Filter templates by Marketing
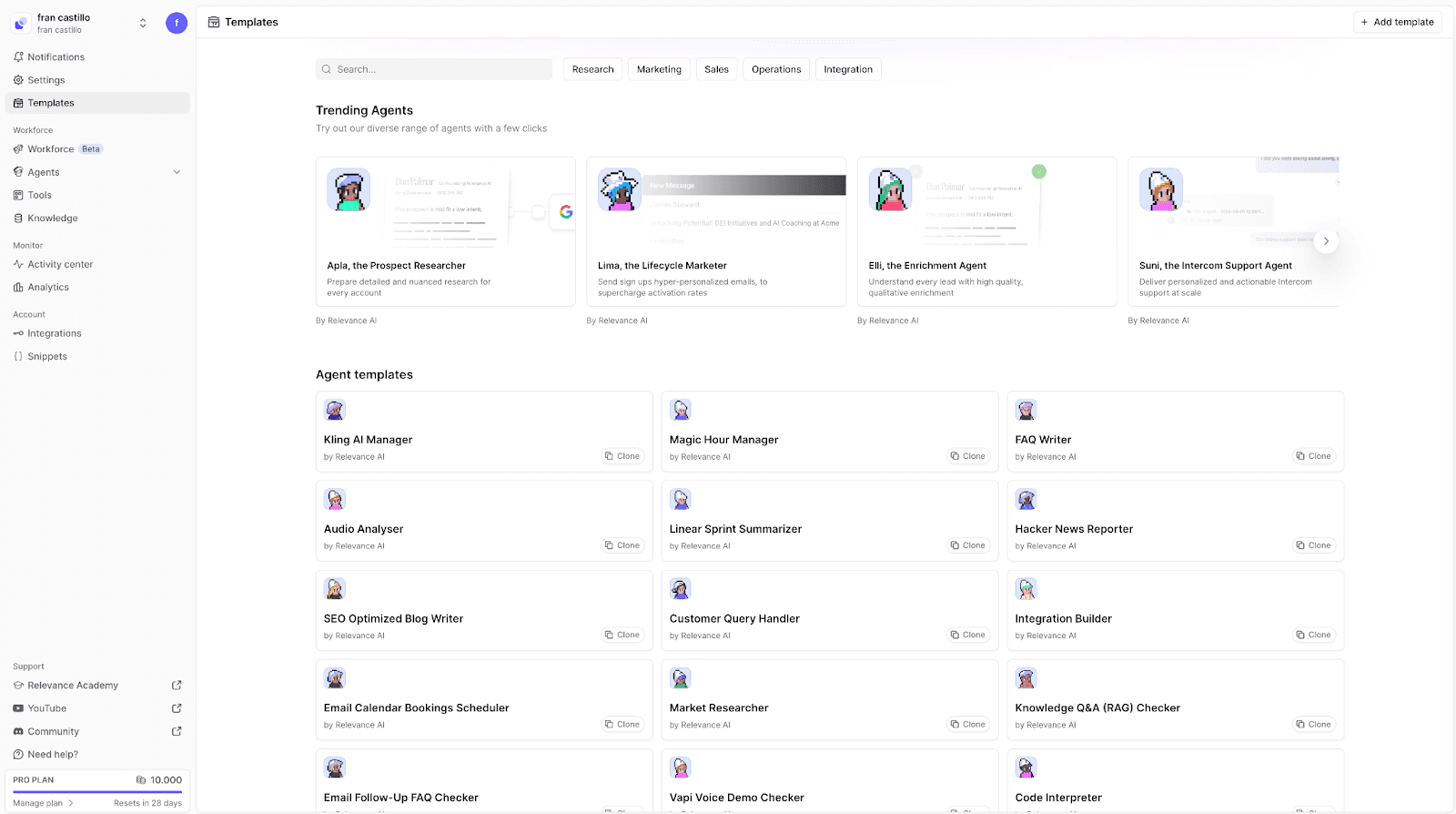1456x814 pixels. point(659,69)
